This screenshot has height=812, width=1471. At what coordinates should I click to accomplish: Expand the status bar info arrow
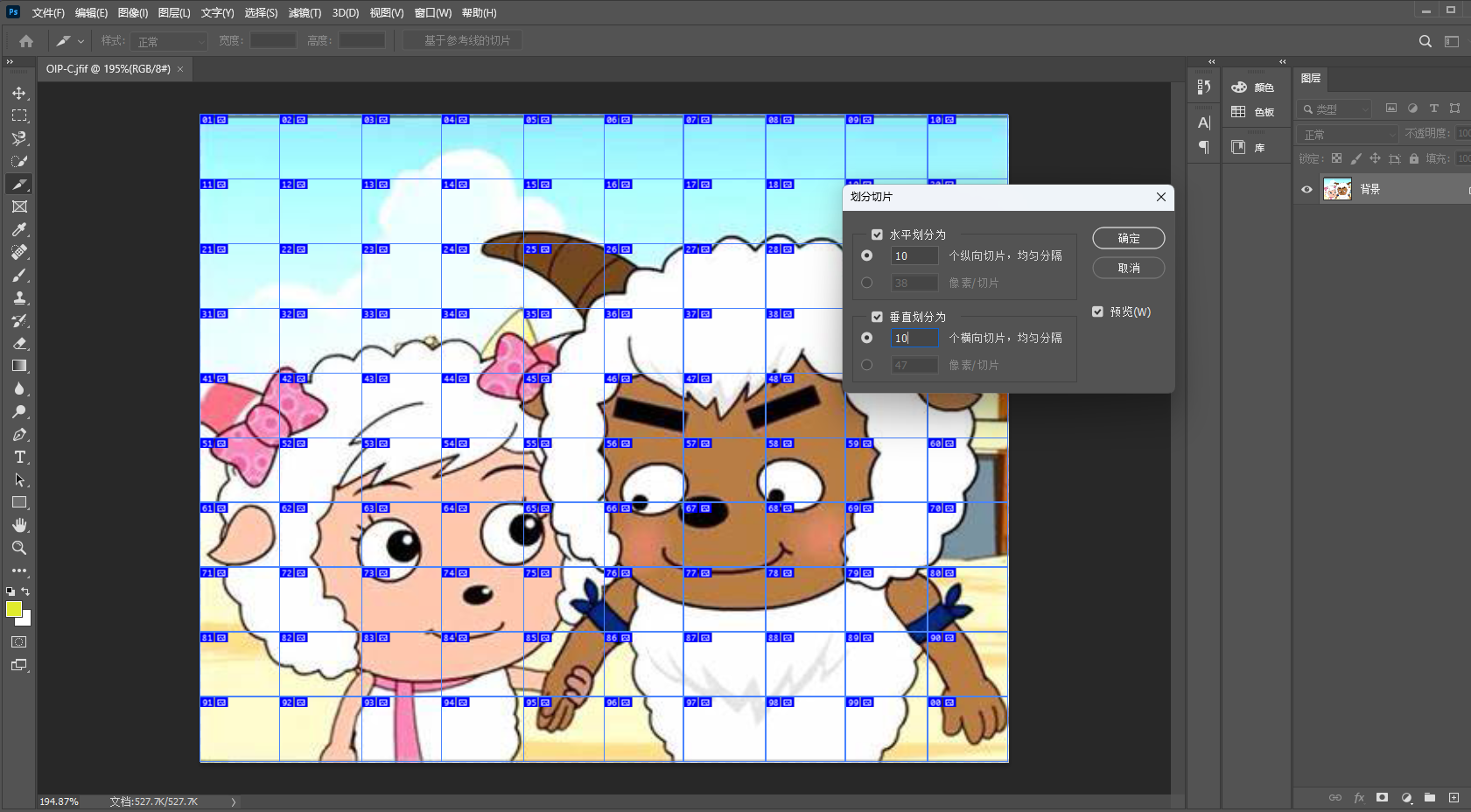pyautogui.click(x=234, y=801)
